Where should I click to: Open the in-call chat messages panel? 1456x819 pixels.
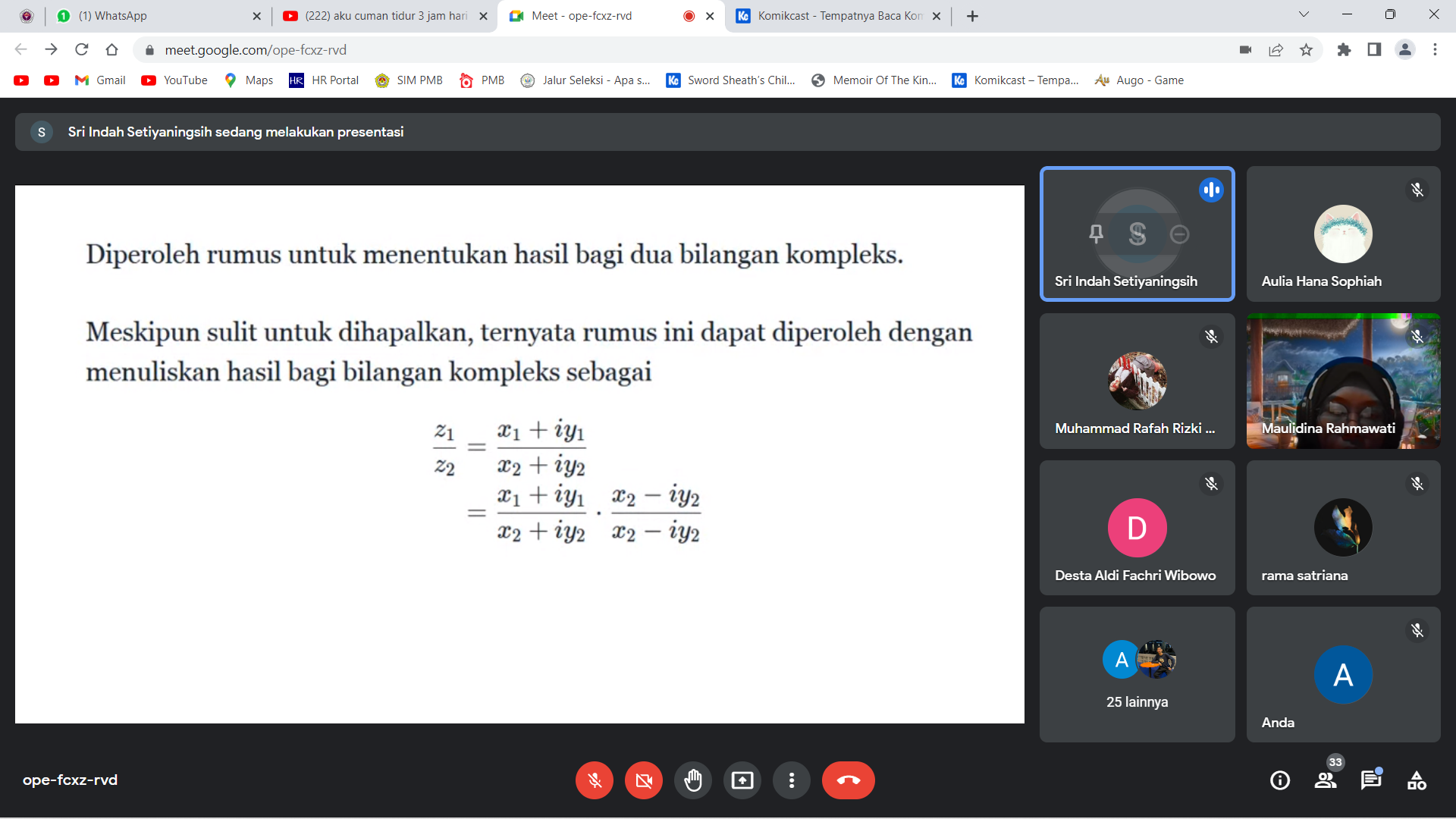1370,780
